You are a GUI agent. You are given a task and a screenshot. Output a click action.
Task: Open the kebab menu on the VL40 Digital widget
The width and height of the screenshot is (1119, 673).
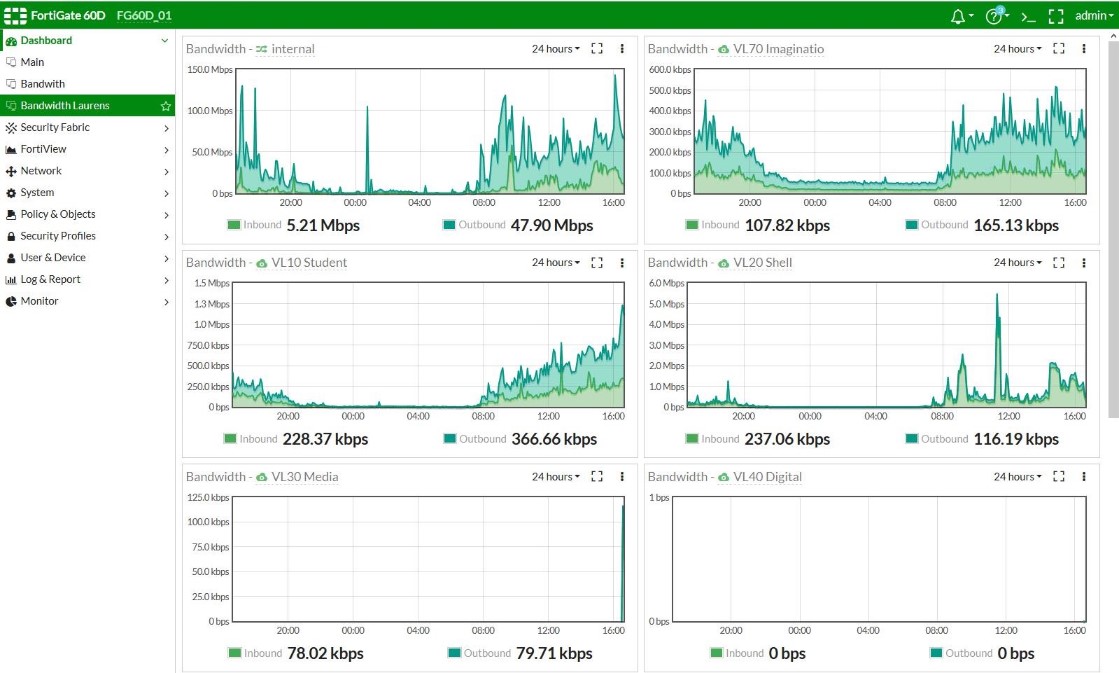click(1084, 476)
